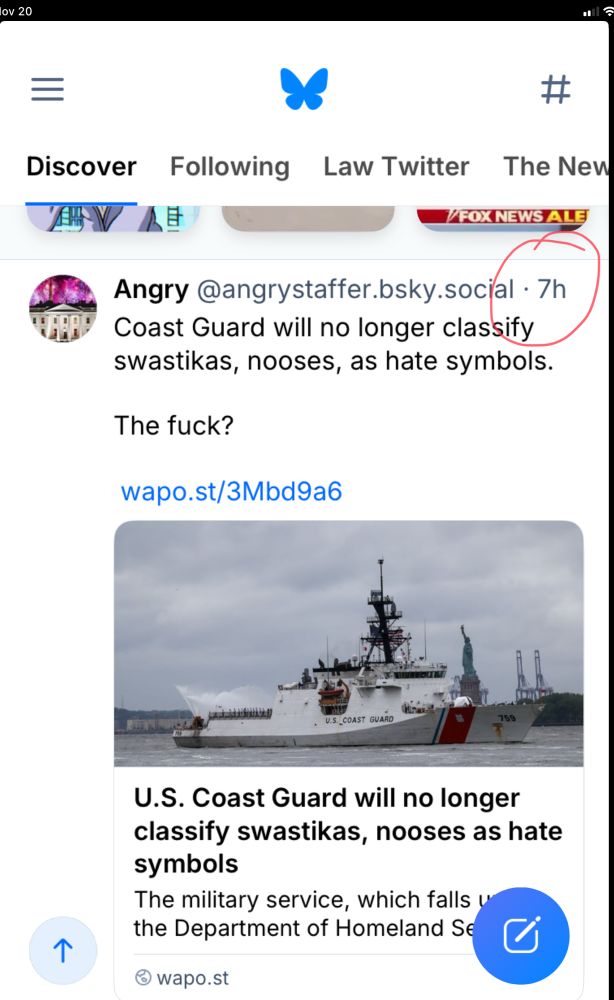This screenshot has height=1000, width=614.
Task: Open the article headline about swastikas, nooses
Action: tap(348, 830)
